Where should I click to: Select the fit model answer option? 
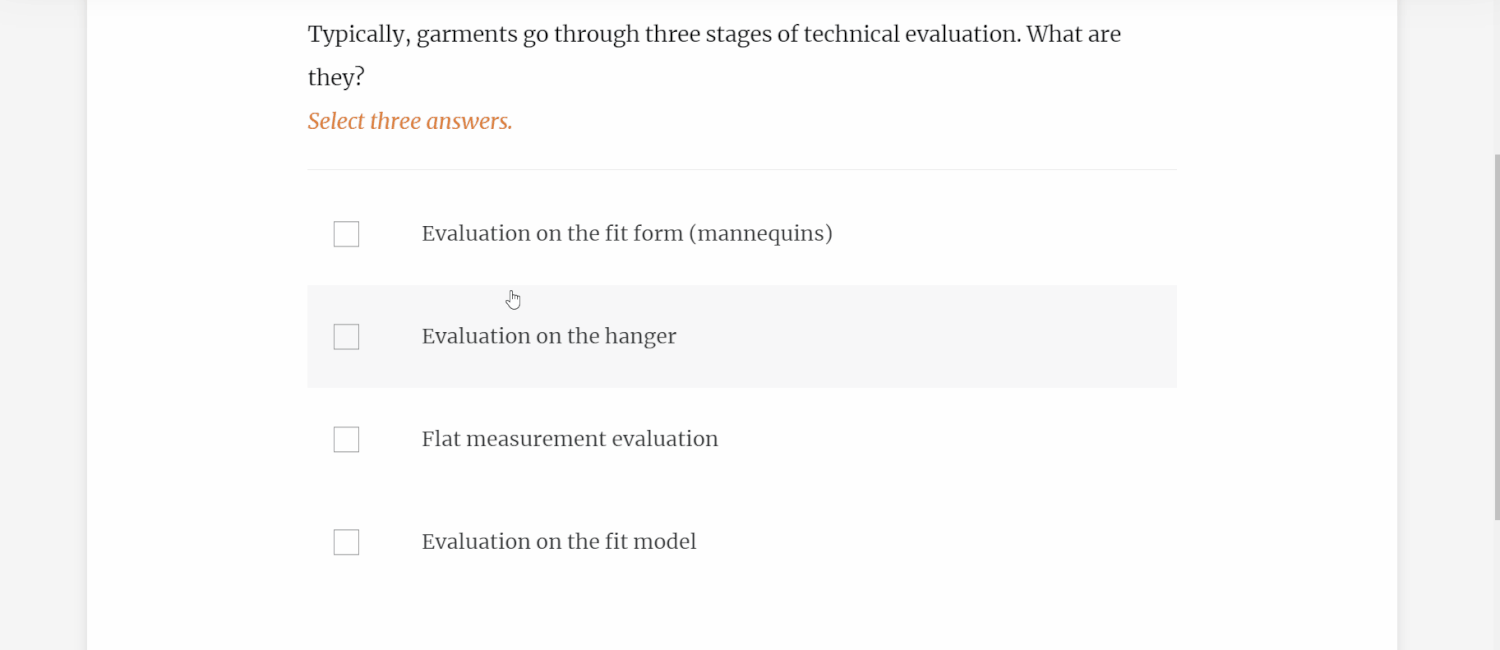click(x=558, y=541)
